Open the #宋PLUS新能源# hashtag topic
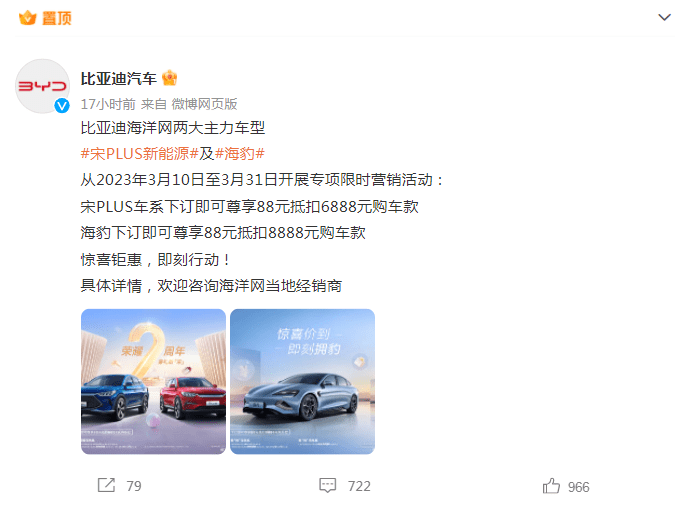The width and height of the screenshot is (682, 506). tap(140, 154)
